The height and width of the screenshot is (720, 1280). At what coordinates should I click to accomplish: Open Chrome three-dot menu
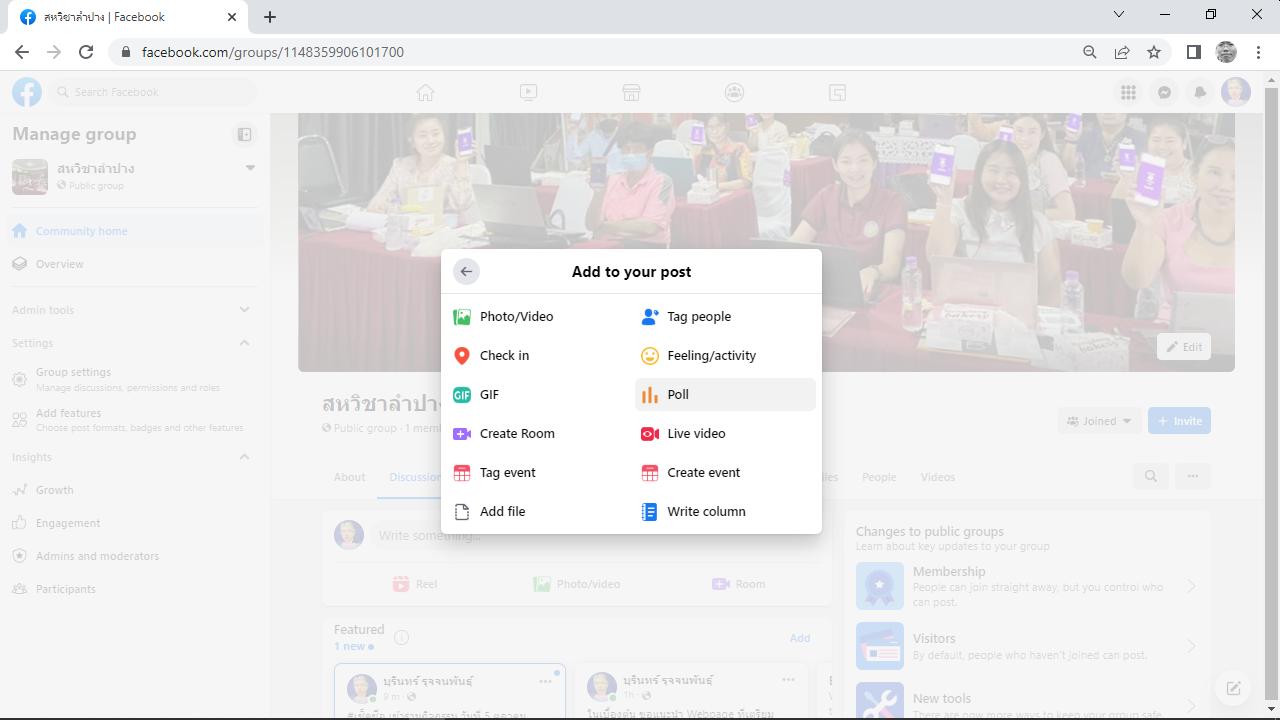point(1259,52)
